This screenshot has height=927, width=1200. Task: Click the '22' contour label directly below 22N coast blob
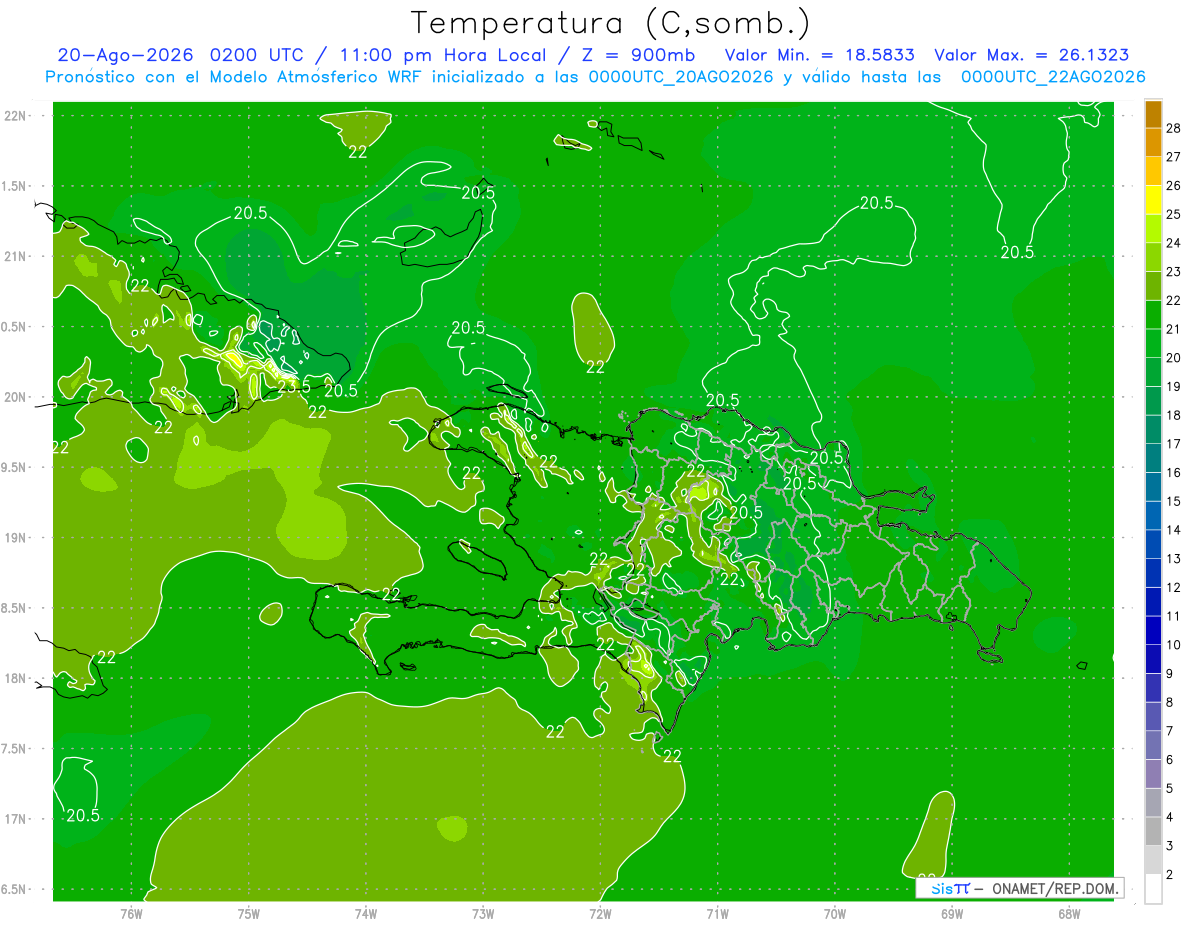click(x=358, y=152)
